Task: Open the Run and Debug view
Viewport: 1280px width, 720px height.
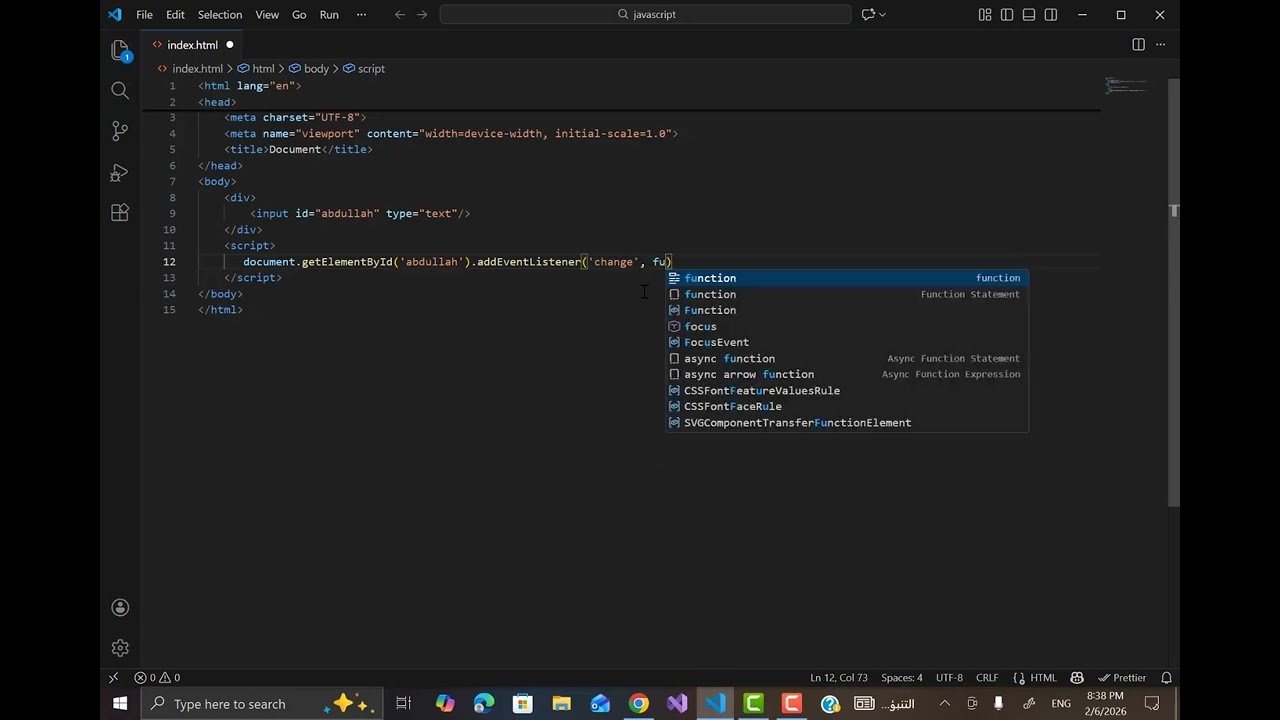Action: (x=120, y=172)
